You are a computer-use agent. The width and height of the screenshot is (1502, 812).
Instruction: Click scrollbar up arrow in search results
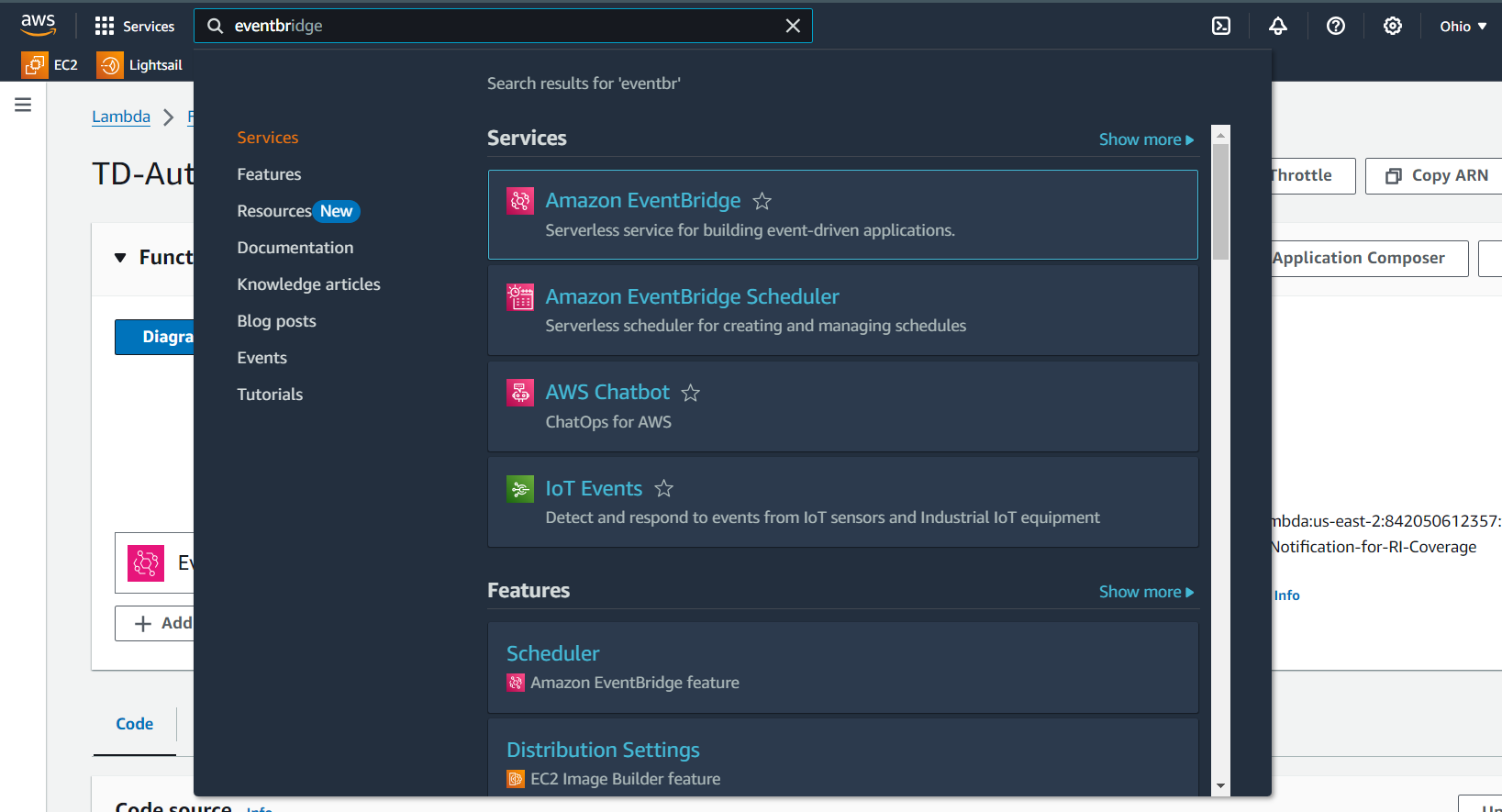(x=1220, y=135)
